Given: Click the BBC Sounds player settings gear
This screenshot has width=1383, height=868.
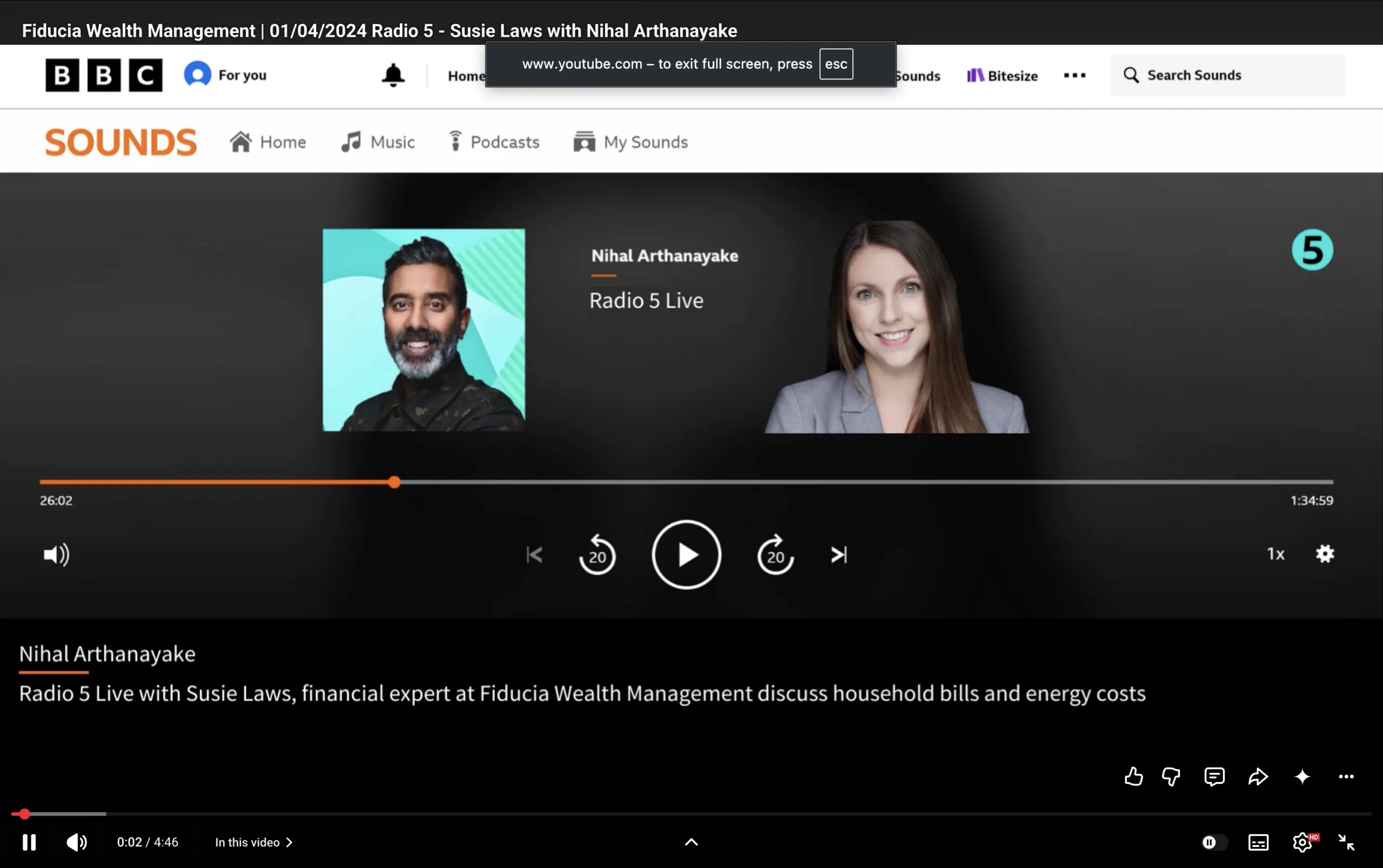Looking at the screenshot, I should (1325, 554).
